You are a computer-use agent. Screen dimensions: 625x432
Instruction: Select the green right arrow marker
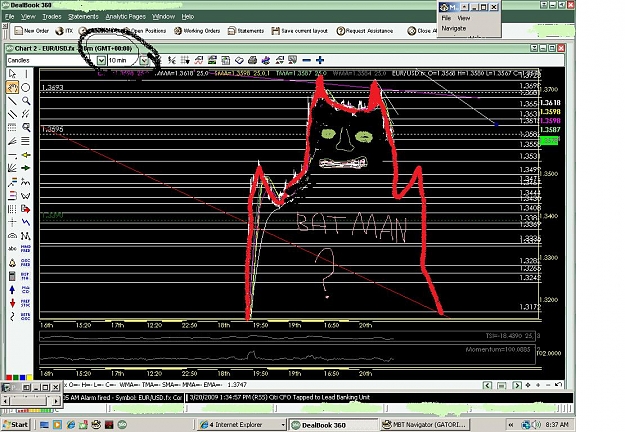[x=26, y=168]
